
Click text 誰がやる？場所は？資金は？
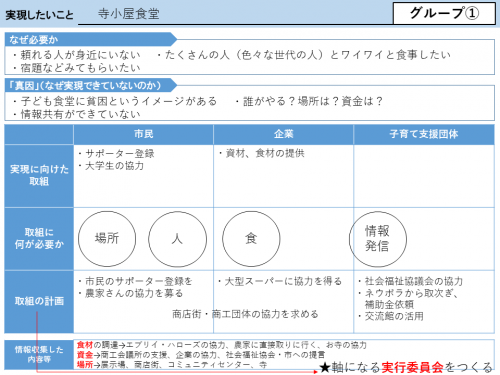(313, 101)
